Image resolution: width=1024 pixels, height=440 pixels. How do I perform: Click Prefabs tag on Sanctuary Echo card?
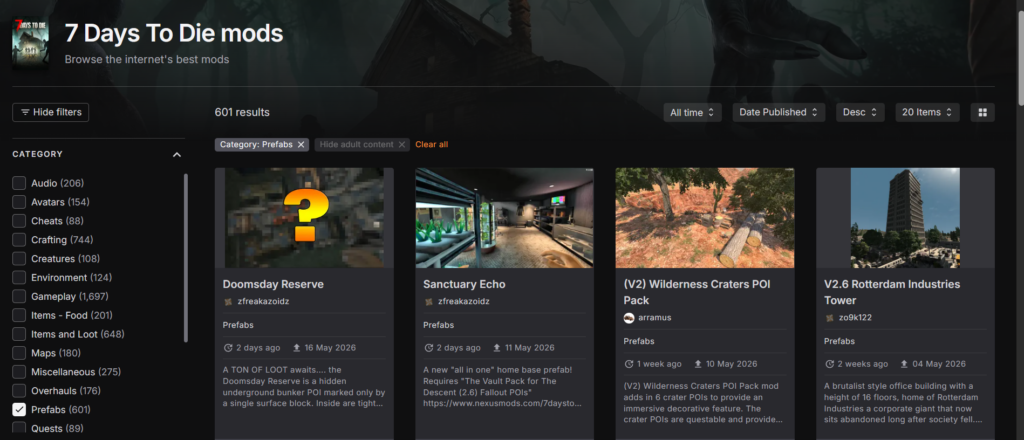point(438,325)
